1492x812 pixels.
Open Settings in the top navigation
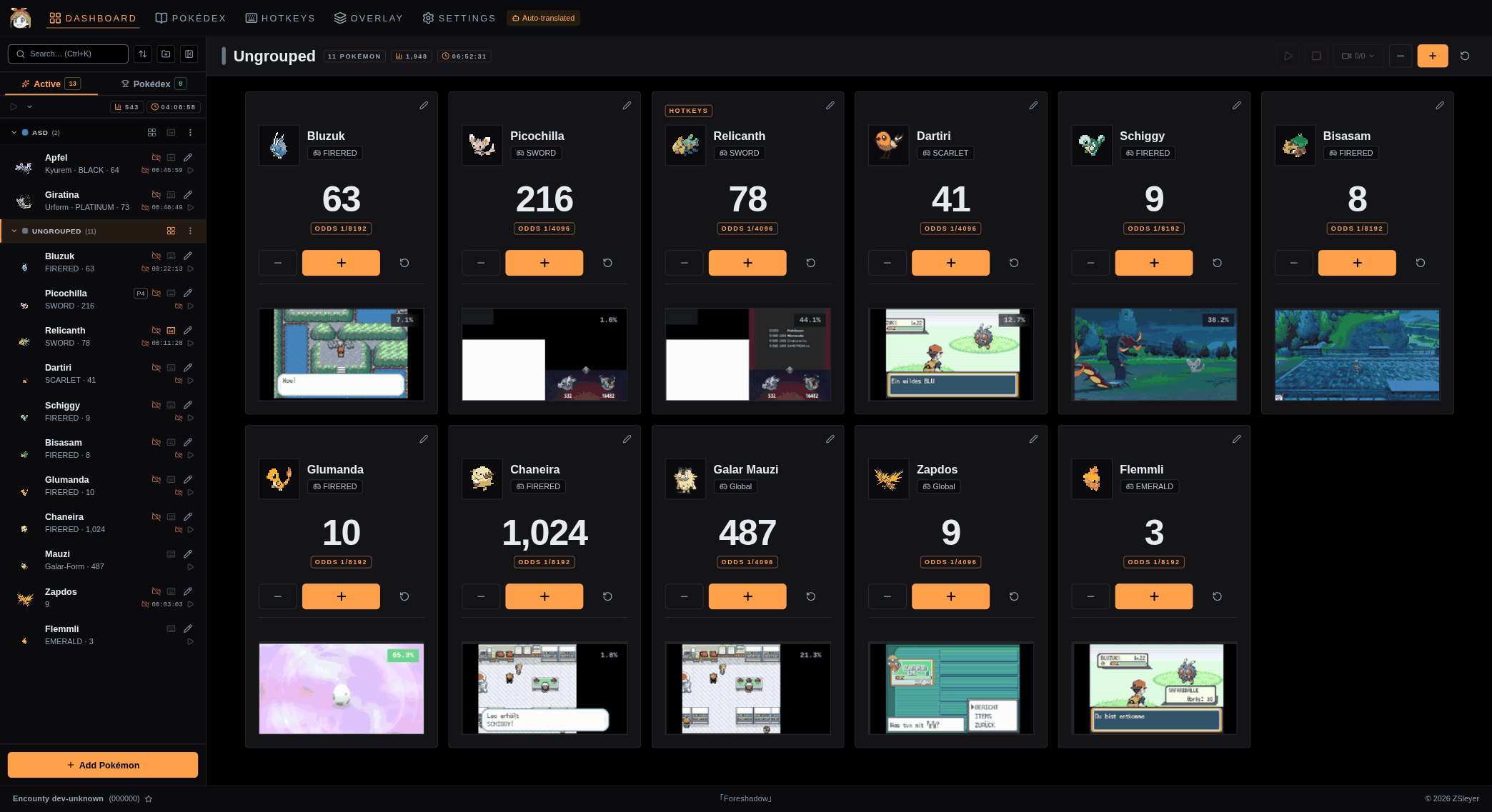tap(459, 18)
